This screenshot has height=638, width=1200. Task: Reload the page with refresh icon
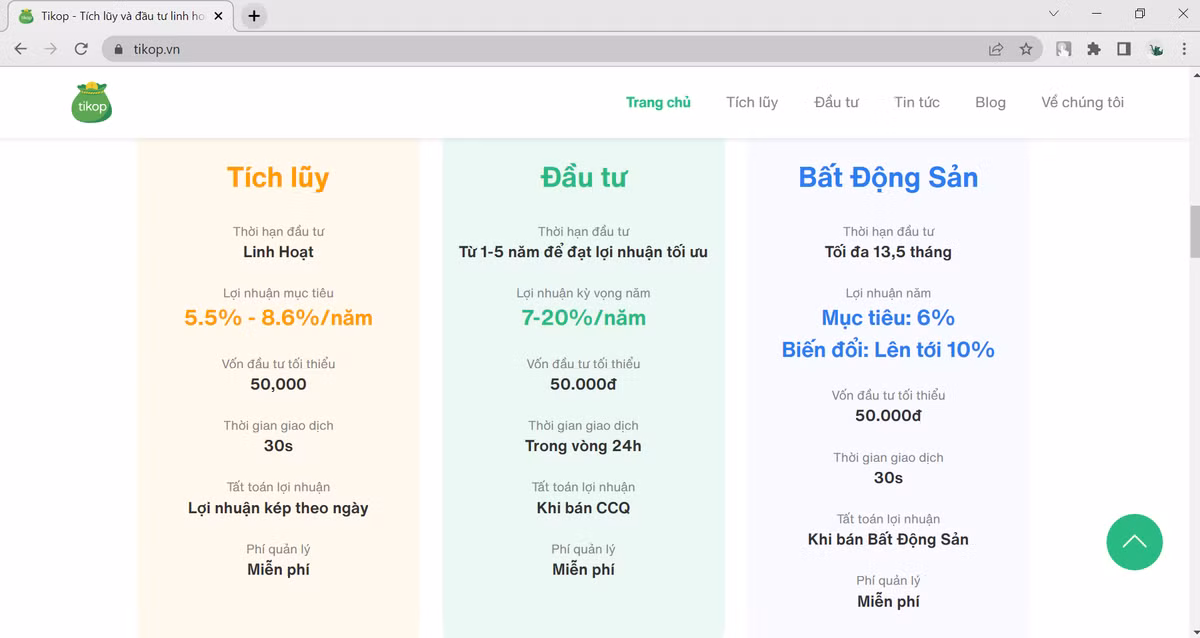[81, 49]
